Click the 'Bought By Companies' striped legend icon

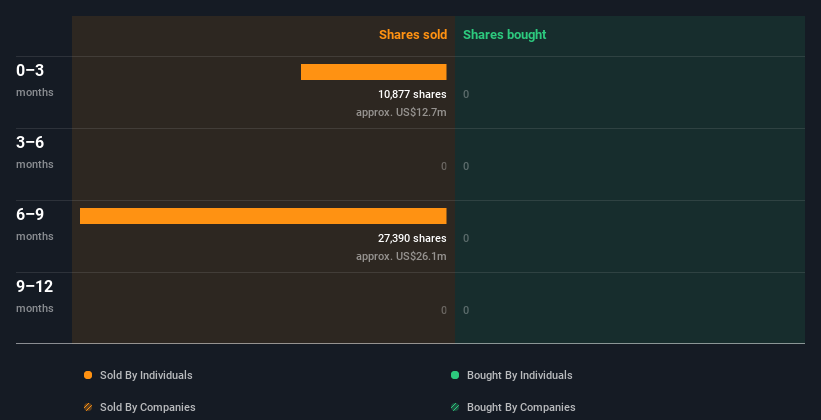[x=455, y=407]
